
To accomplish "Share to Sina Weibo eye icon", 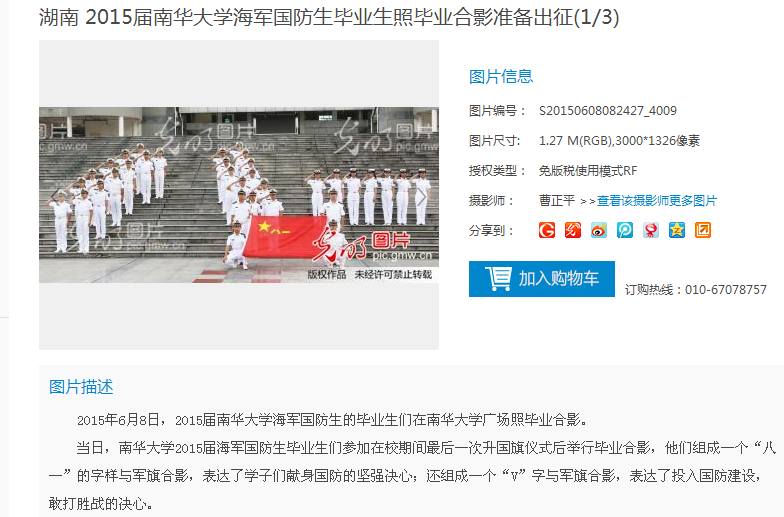I will point(598,230).
